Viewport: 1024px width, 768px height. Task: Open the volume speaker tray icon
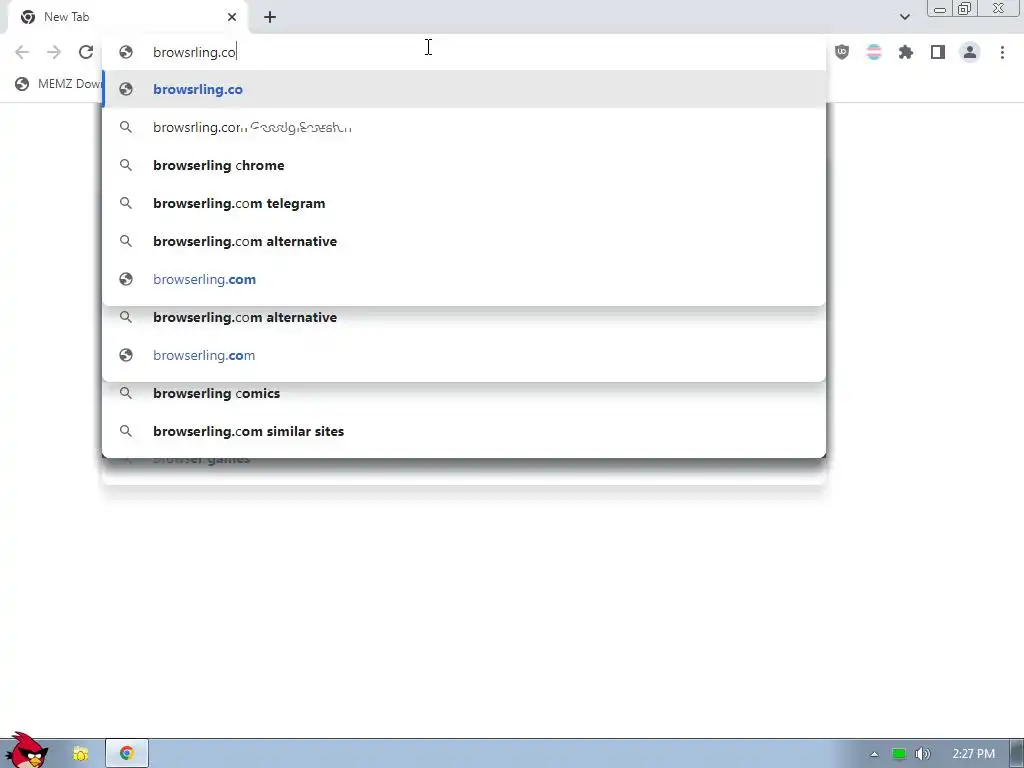923,754
